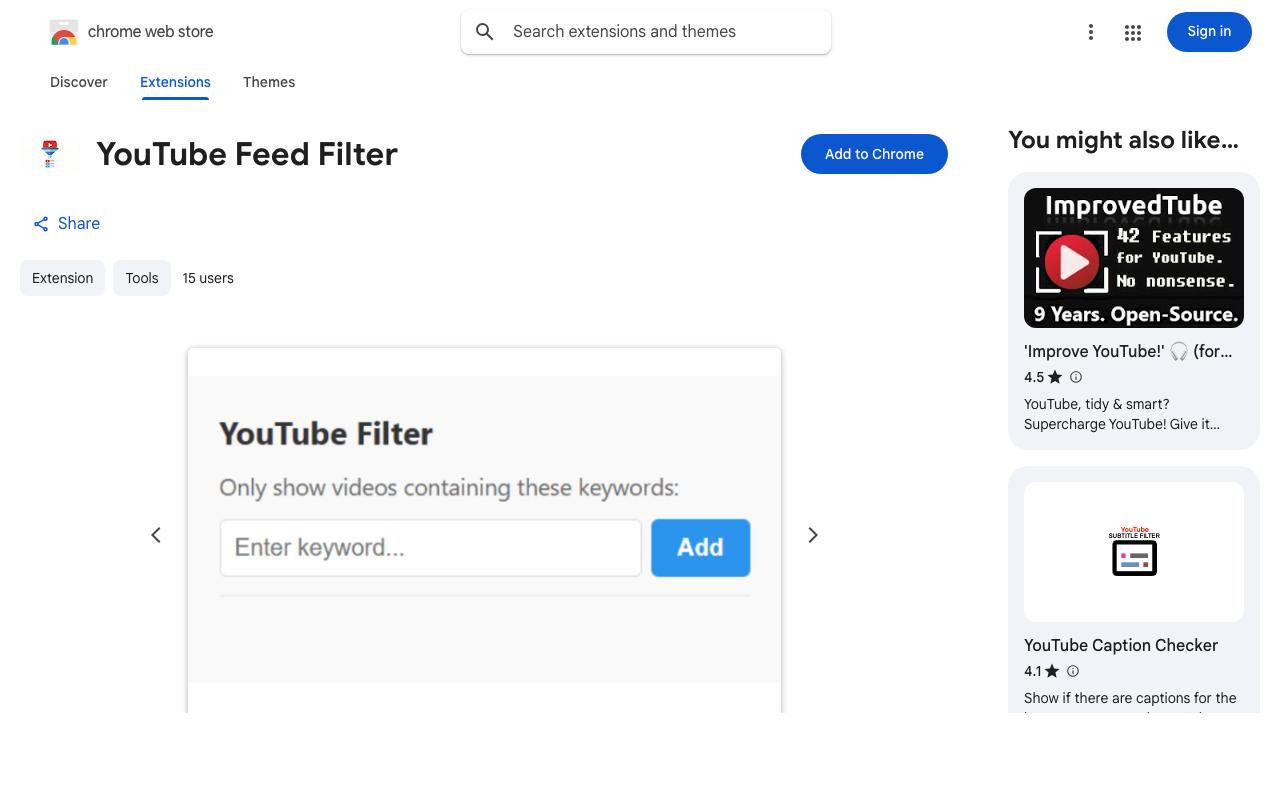Open the YouTube Caption Checker thumbnail
Viewport: 1280px width, 800px height.
click(x=1134, y=552)
